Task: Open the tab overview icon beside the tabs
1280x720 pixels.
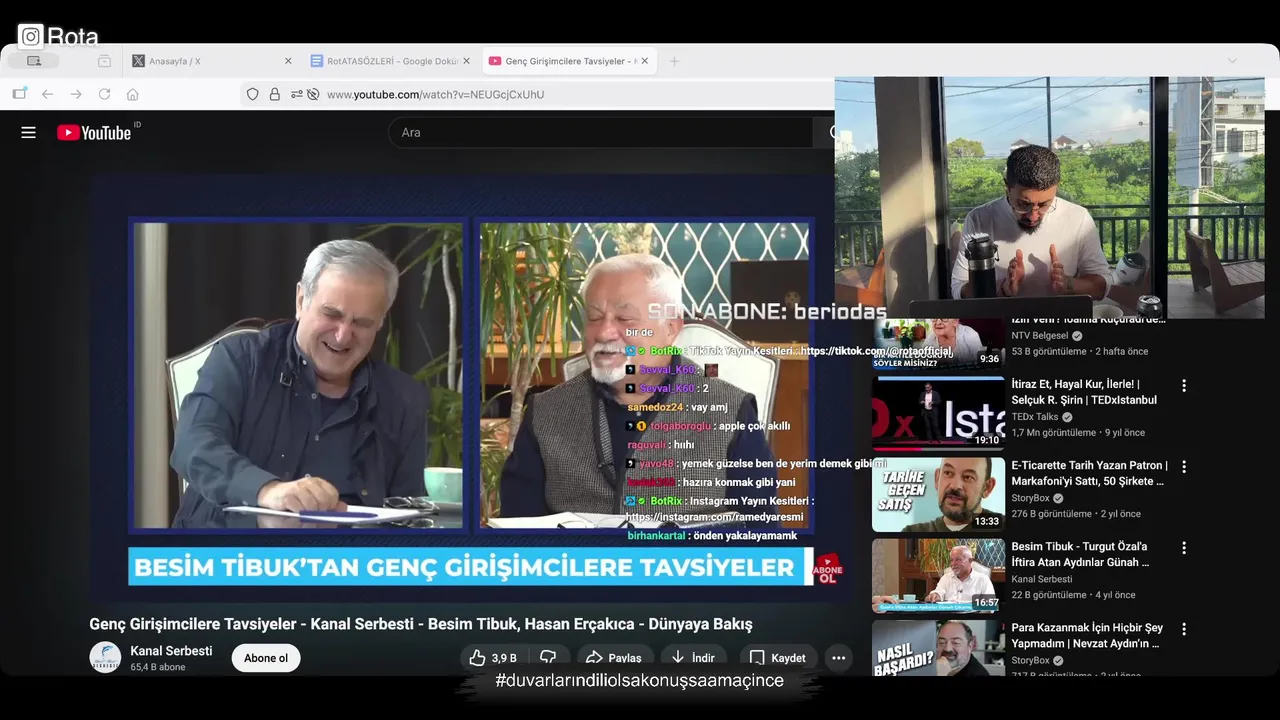Action: point(104,61)
